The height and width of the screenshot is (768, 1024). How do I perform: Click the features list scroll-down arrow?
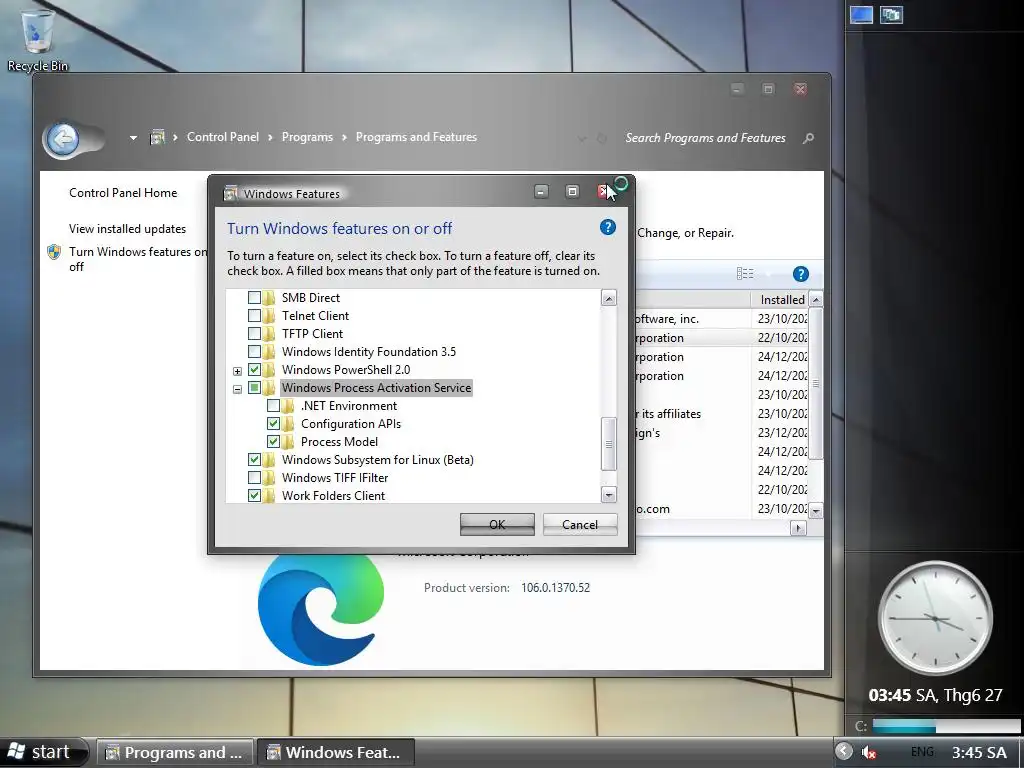(x=609, y=495)
